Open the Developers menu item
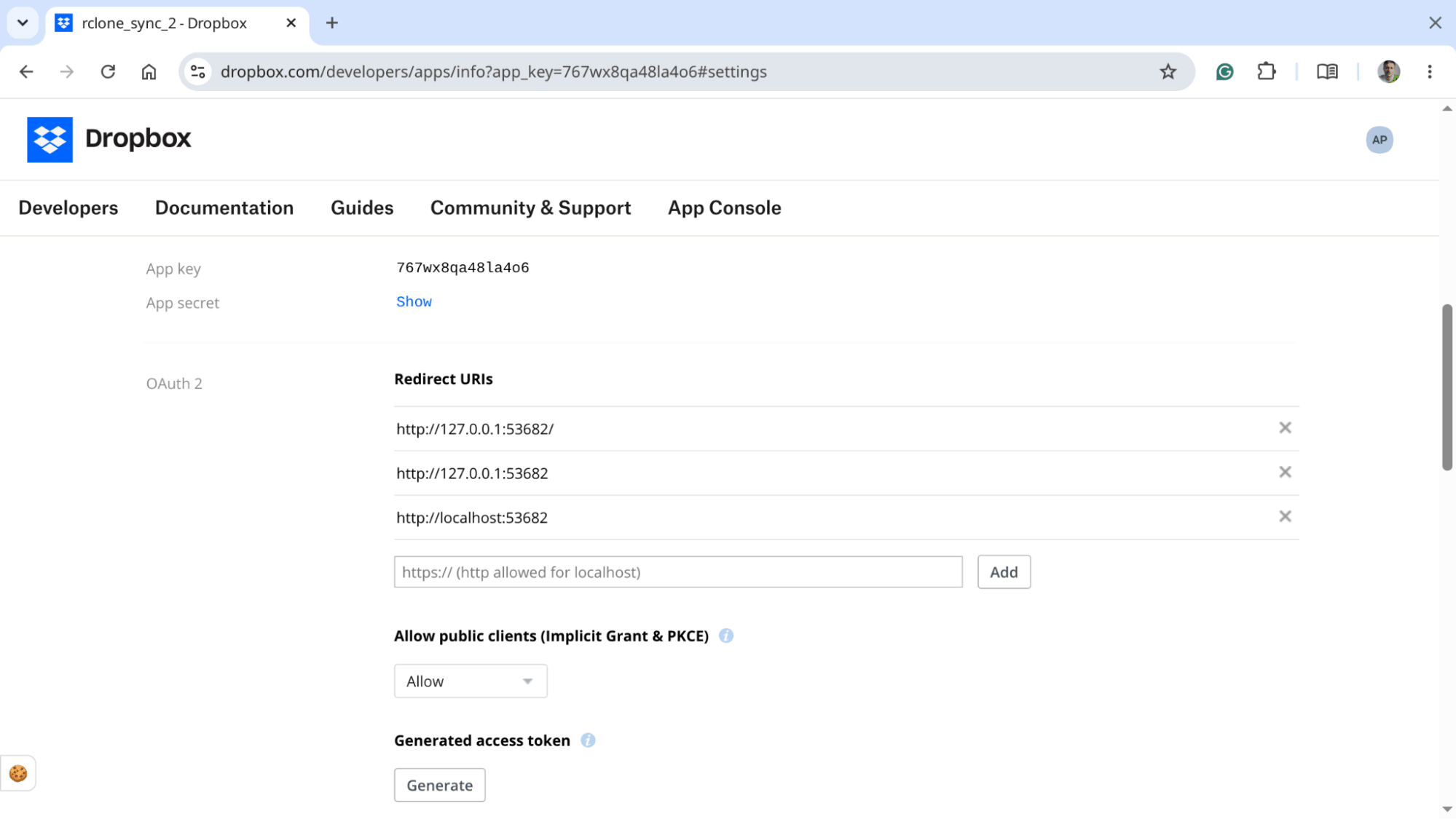 coord(68,208)
